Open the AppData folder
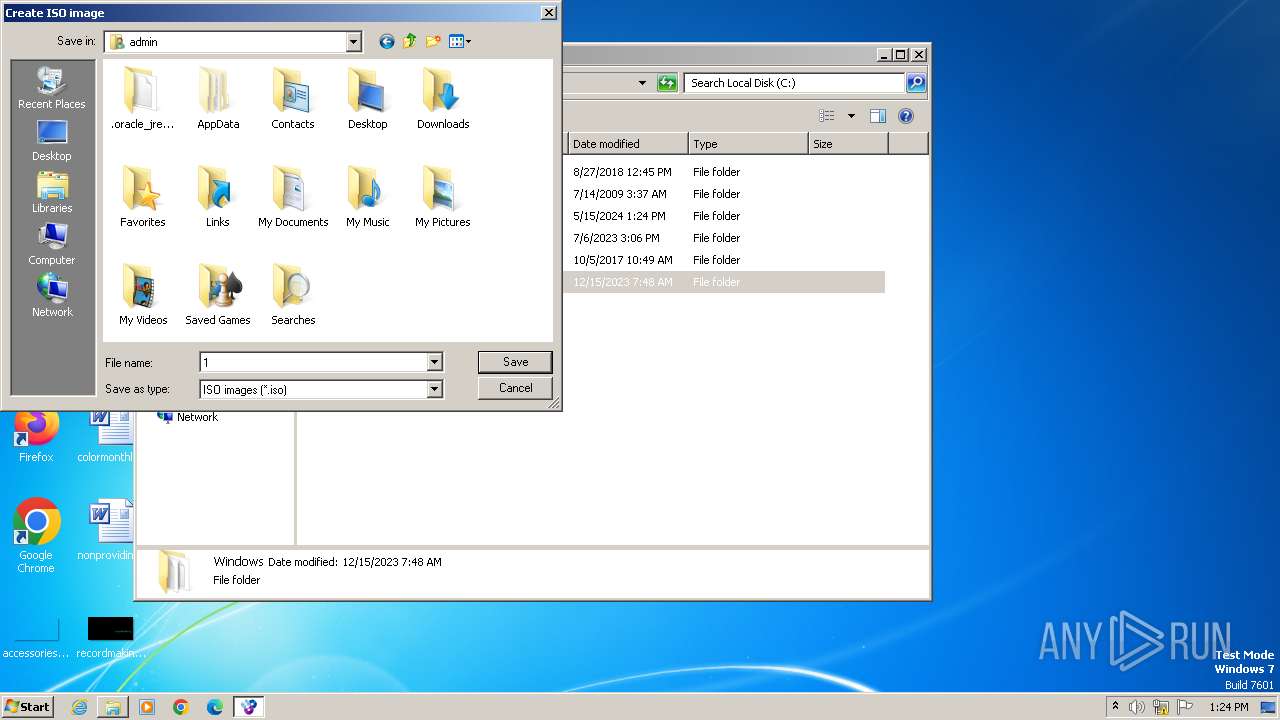 [218, 99]
